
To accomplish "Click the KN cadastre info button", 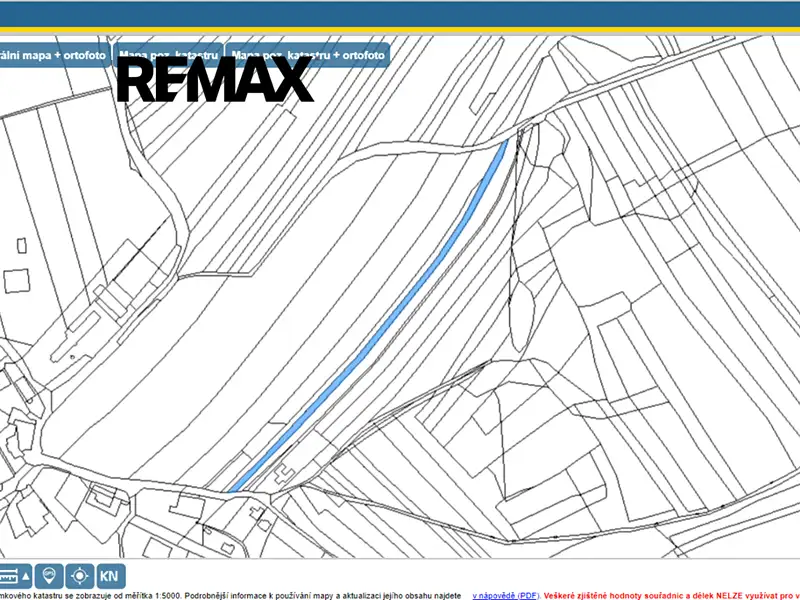I will point(110,576).
